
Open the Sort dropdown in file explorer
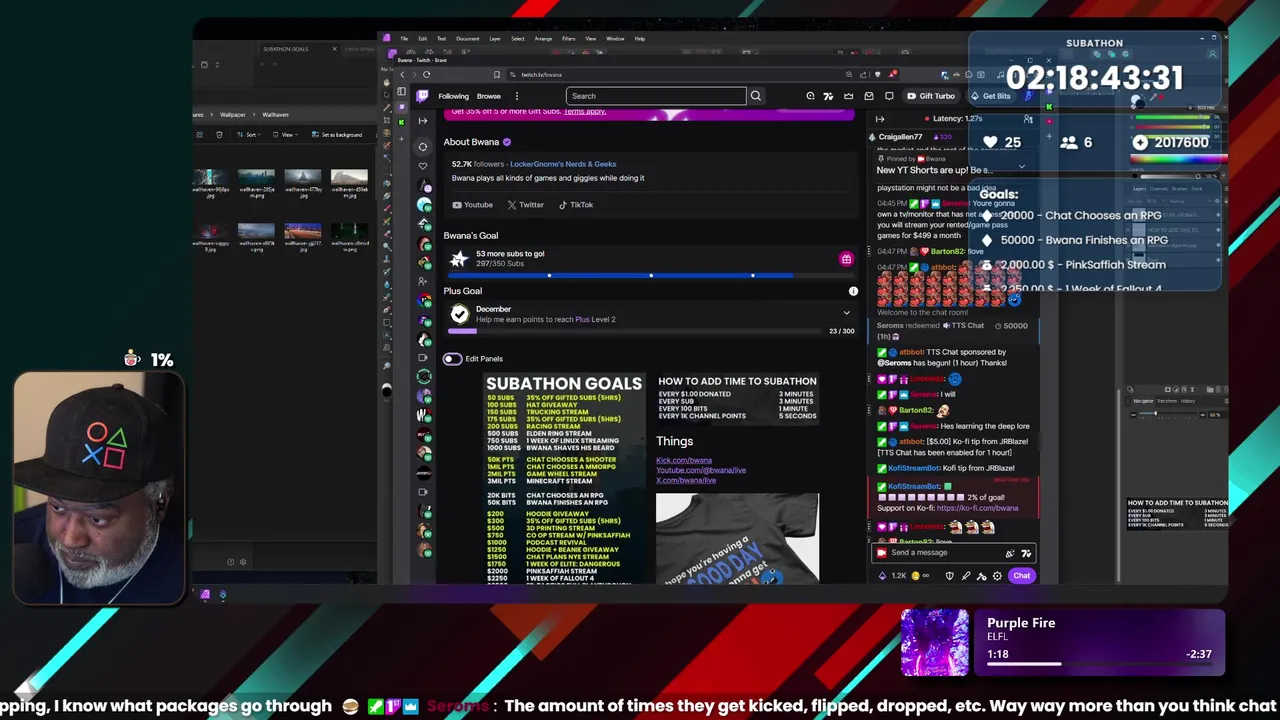point(251,135)
